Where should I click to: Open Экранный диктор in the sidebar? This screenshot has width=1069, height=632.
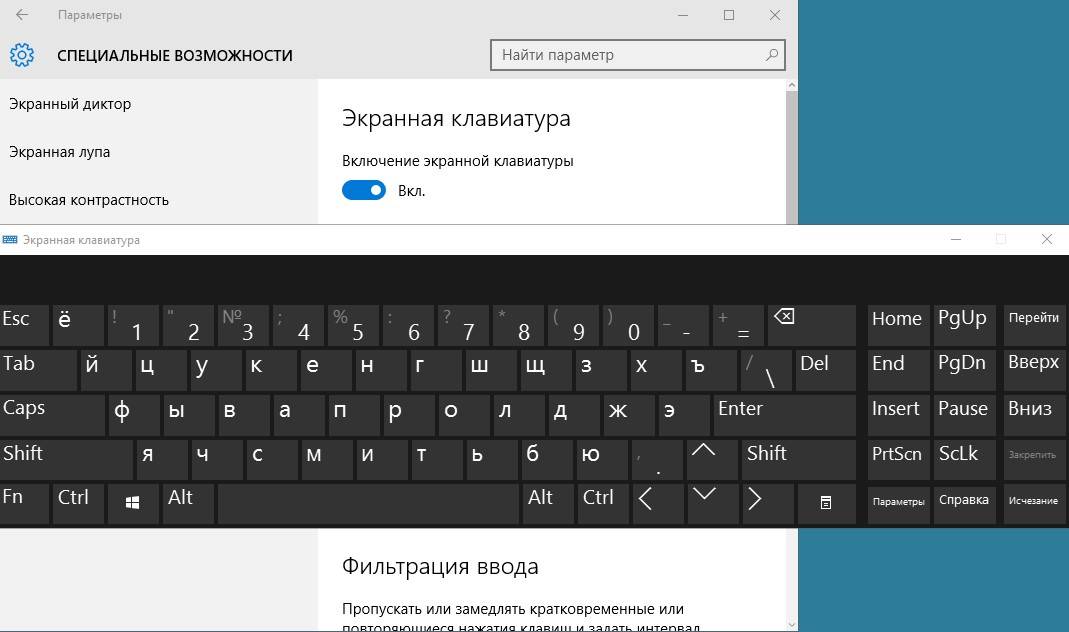coord(70,104)
